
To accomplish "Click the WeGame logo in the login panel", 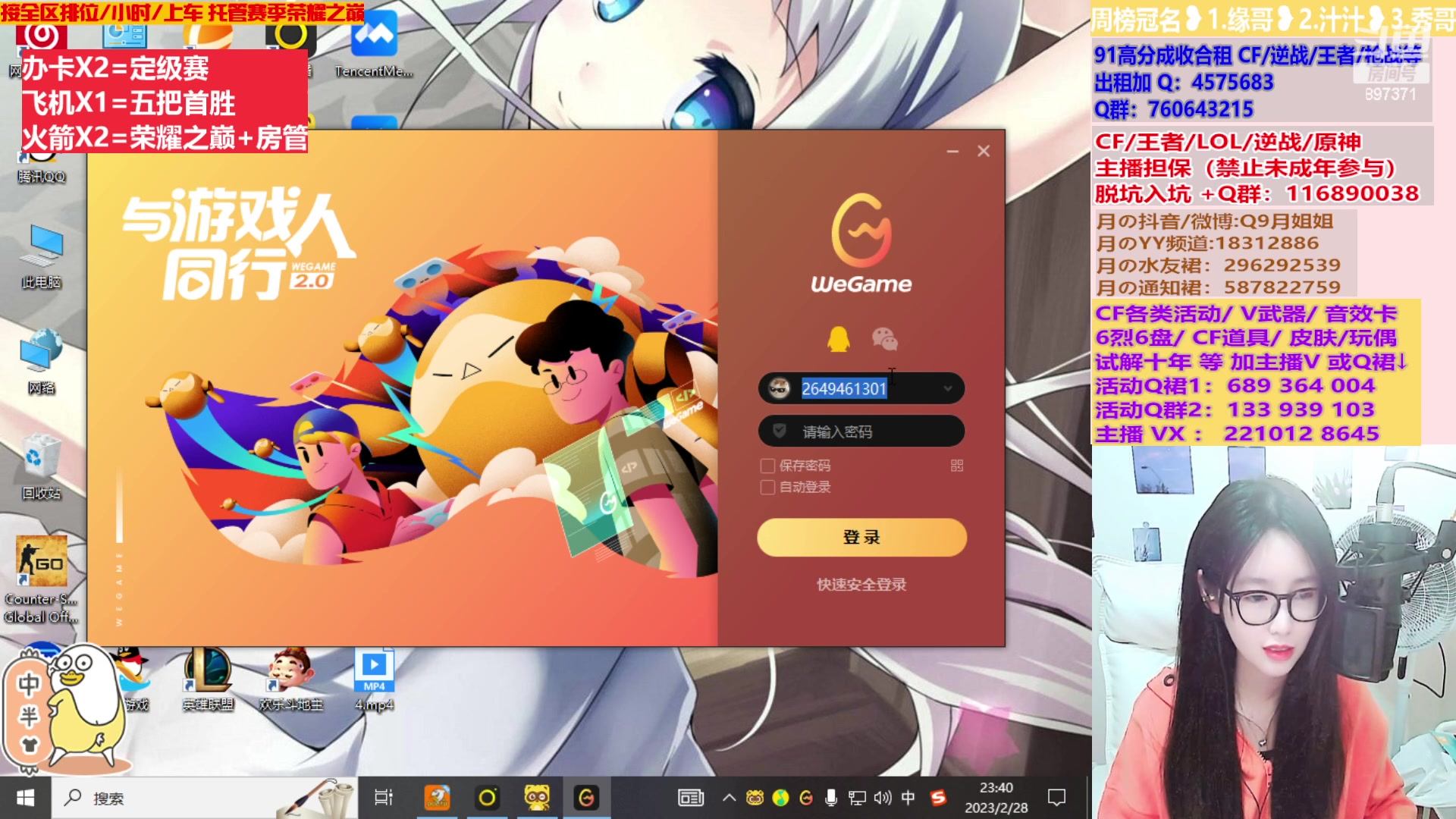I will pyautogui.click(x=861, y=243).
